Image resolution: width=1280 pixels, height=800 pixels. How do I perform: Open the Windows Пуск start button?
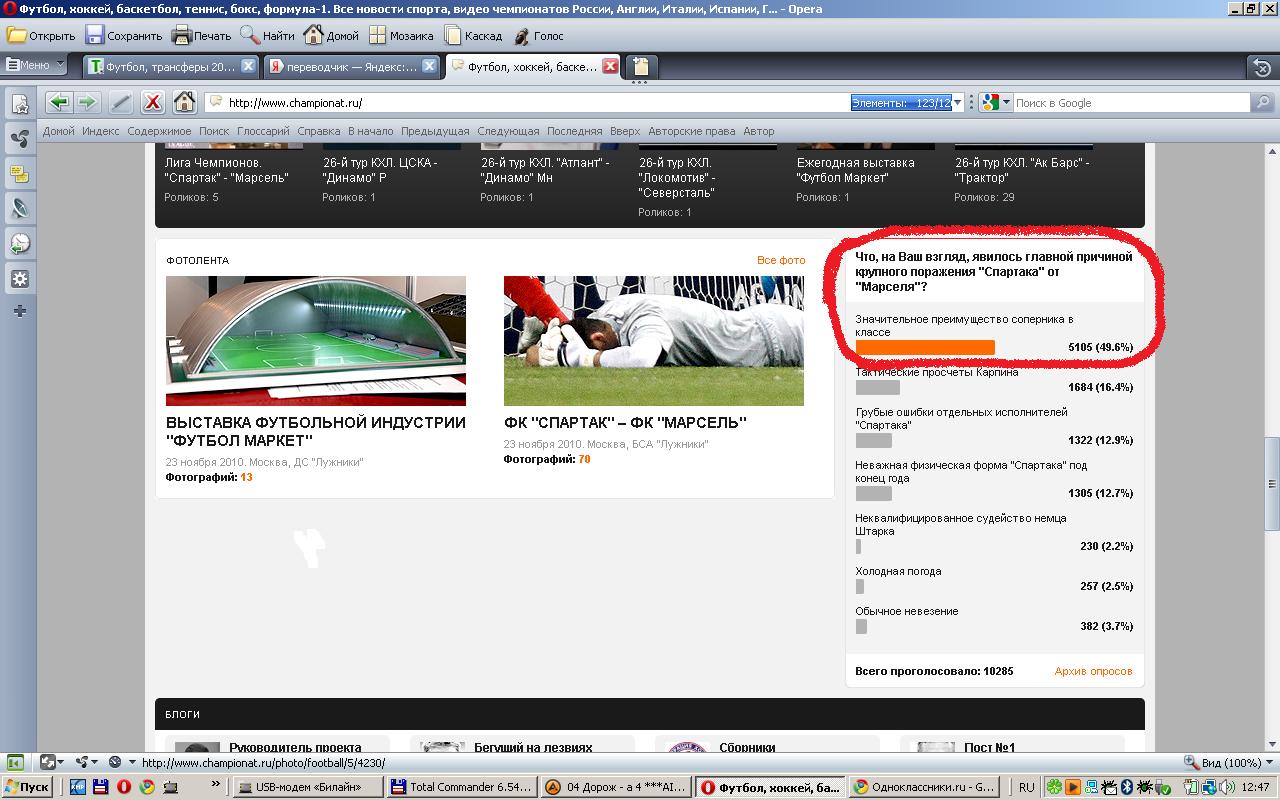(27, 787)
